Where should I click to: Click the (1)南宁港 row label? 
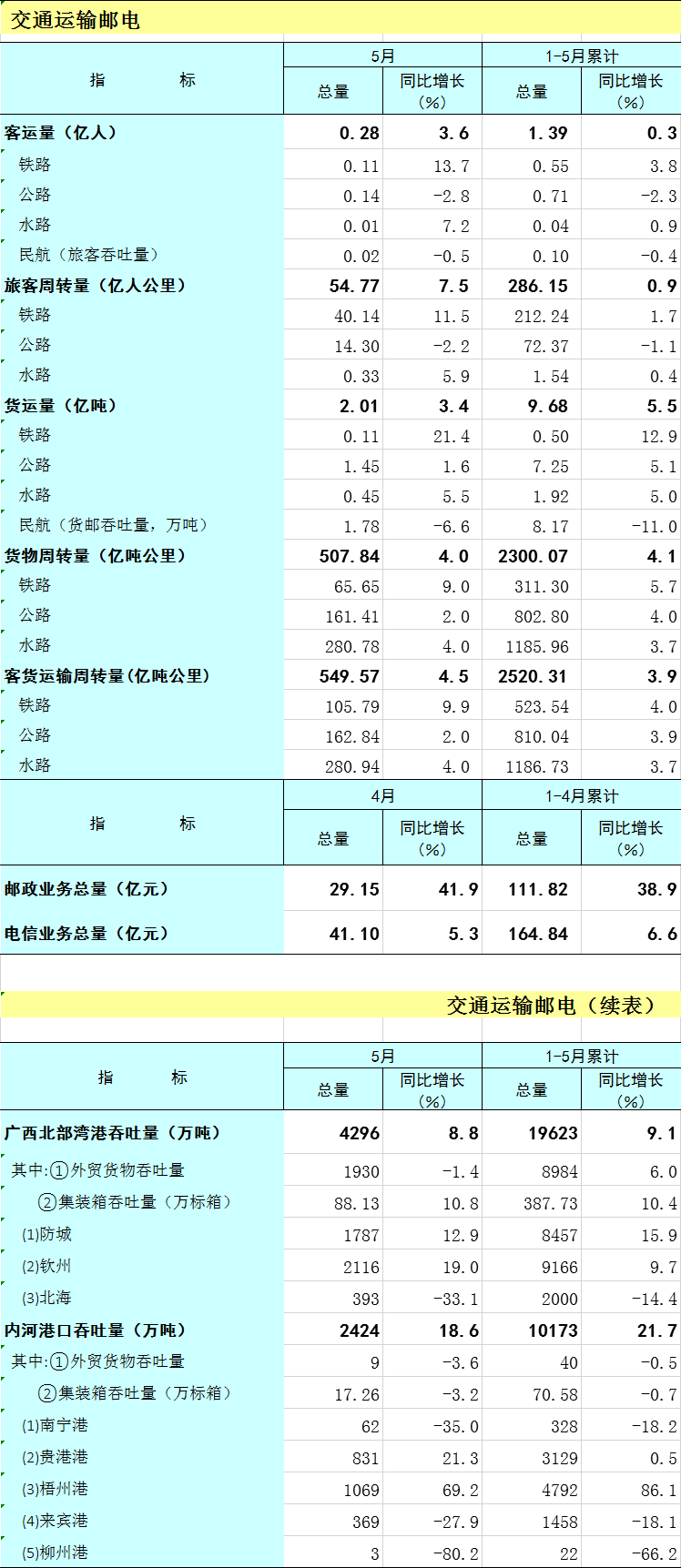click(x=55, y=1426)
